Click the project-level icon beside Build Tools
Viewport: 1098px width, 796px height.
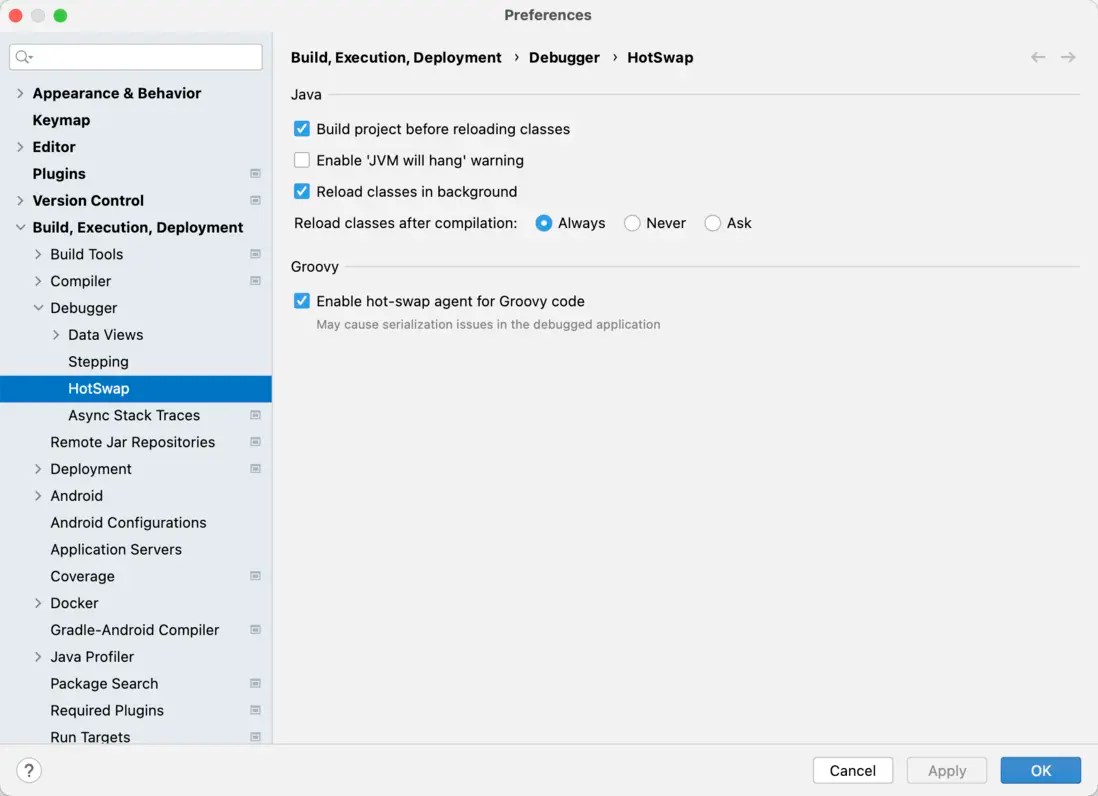tap(256, 254)
